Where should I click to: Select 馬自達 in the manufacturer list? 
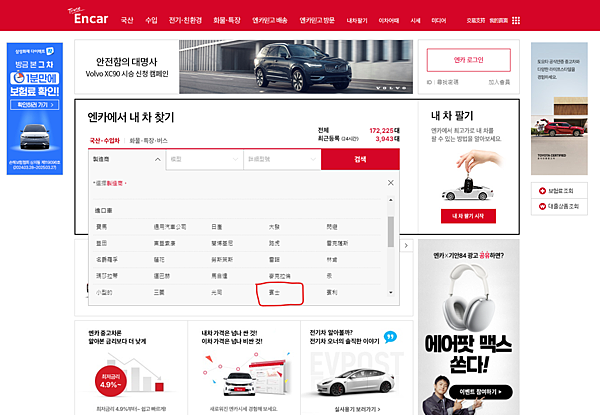click(x=219, y=276)
